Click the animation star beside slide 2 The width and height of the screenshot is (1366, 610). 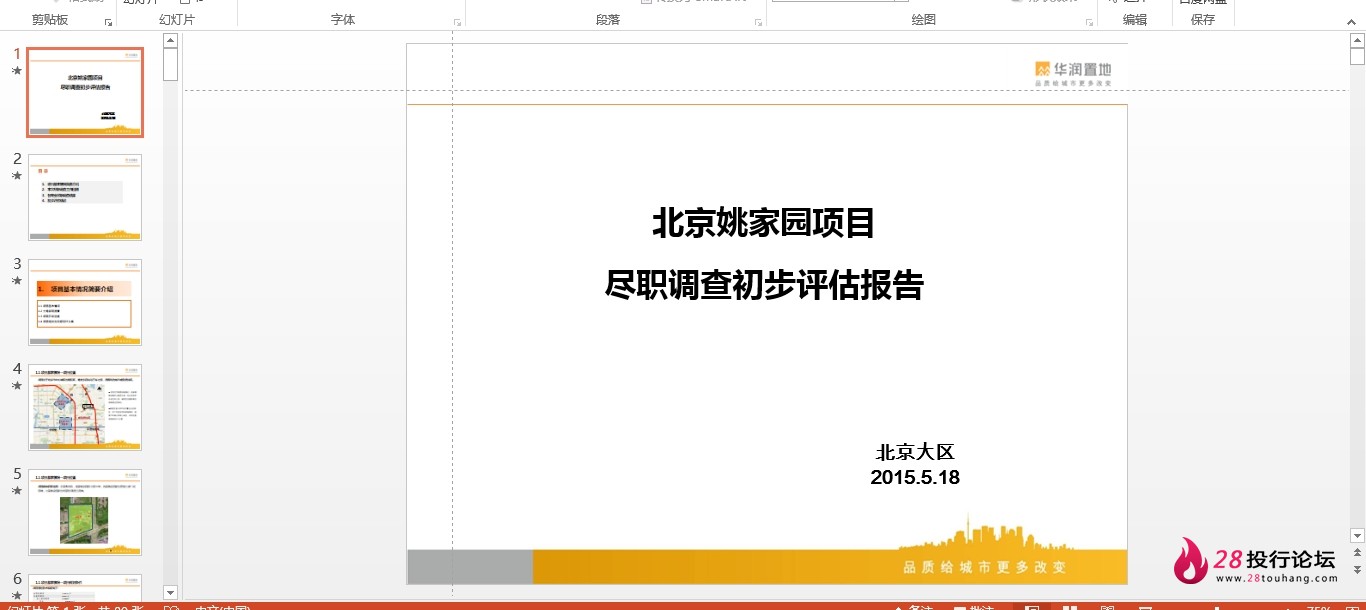(x=16, y=176)
